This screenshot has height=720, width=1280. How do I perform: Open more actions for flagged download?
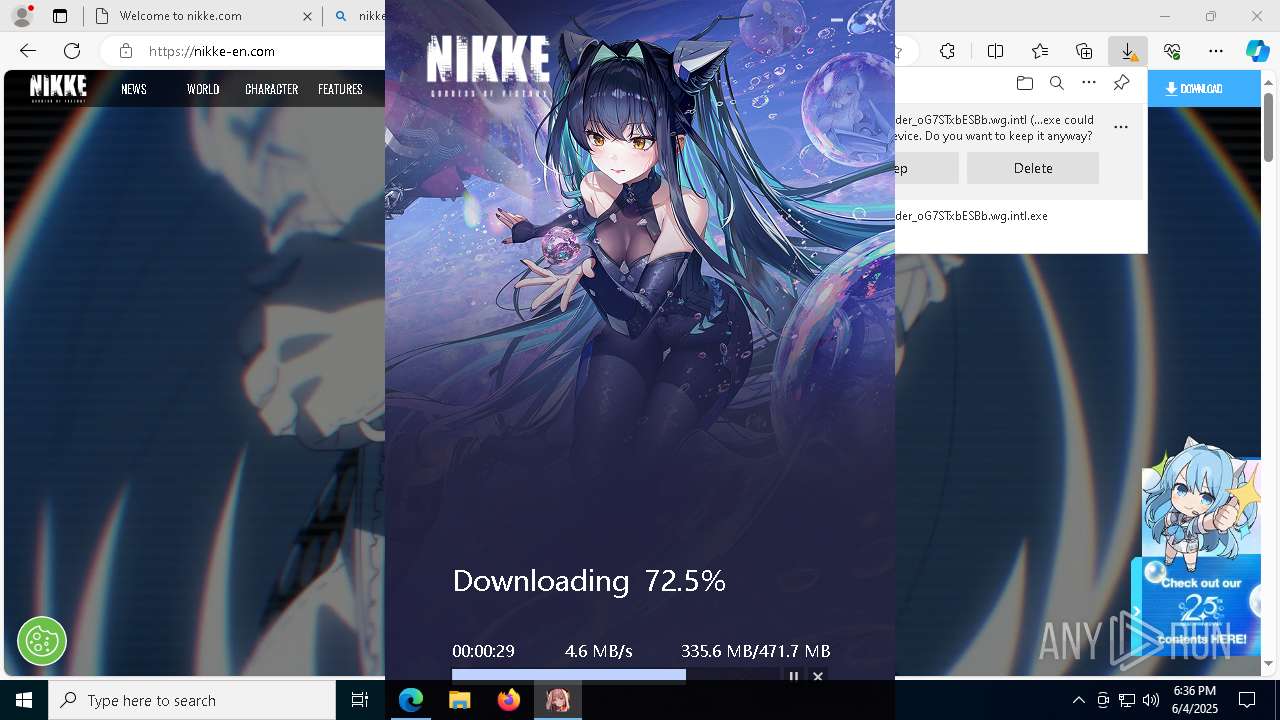click(x=1121, y=127)
